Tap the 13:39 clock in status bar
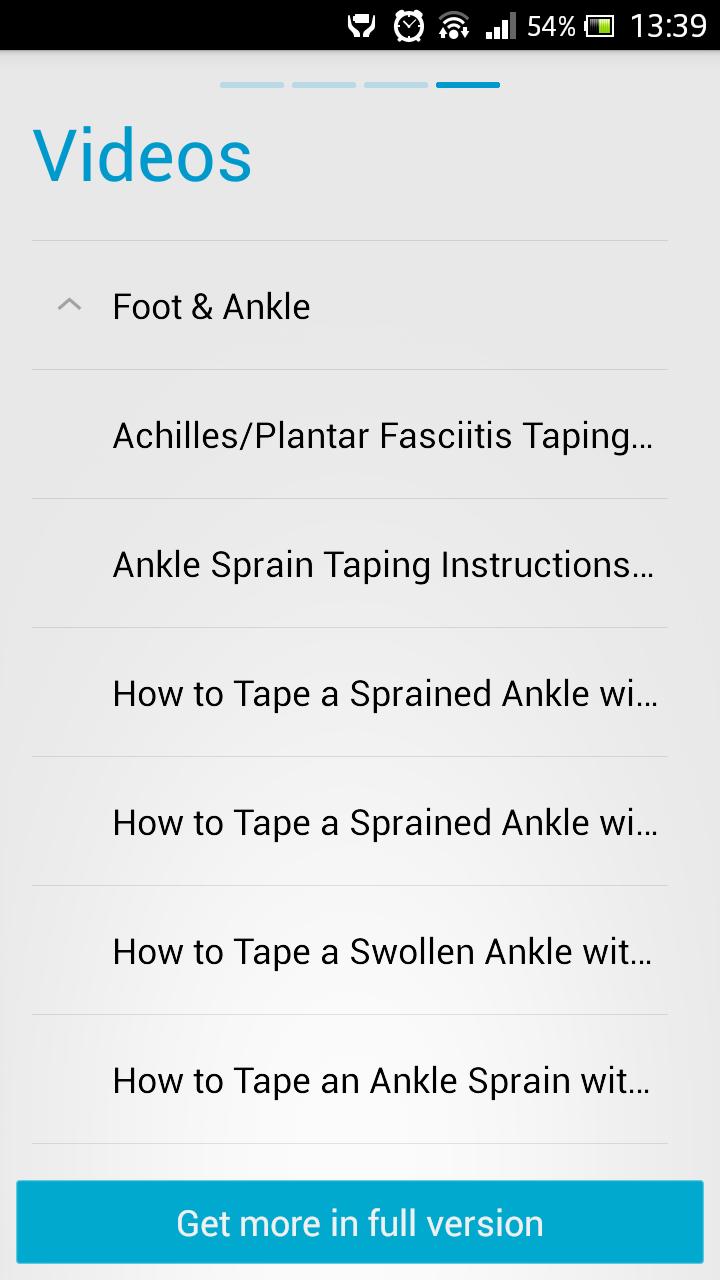The height and width of the screenshot is (1280, 720). coord(668,26)
